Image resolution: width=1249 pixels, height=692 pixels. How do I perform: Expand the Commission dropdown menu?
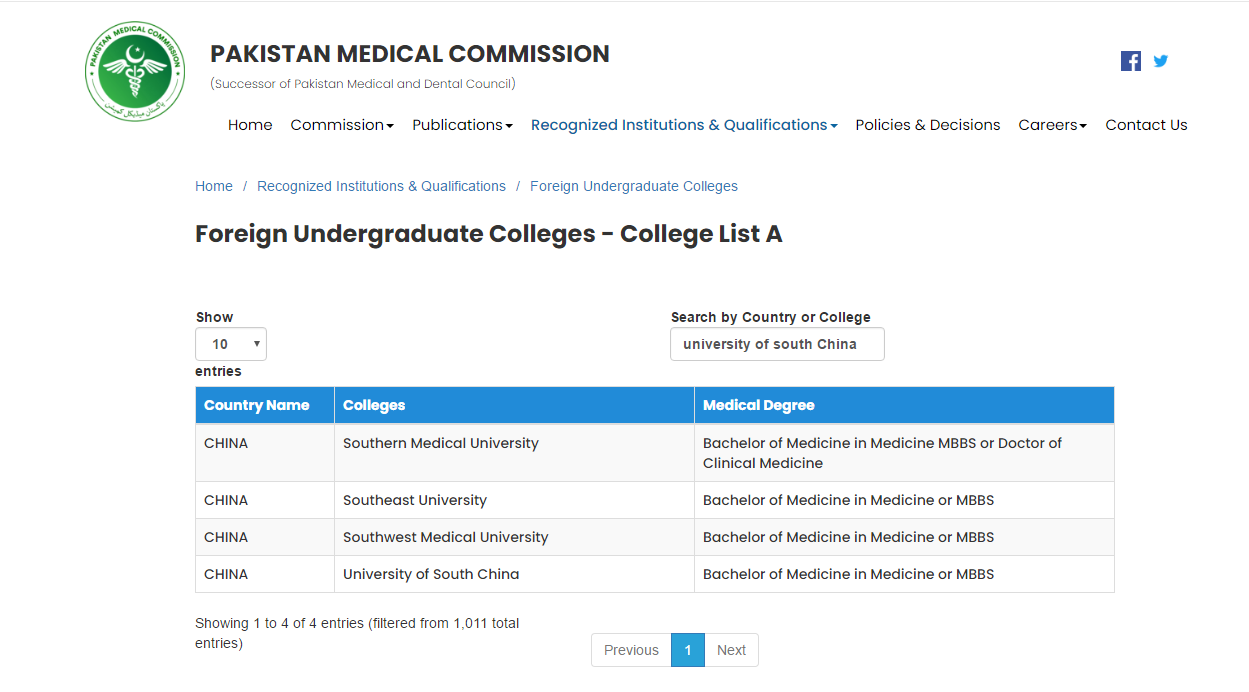coord(342,125)
